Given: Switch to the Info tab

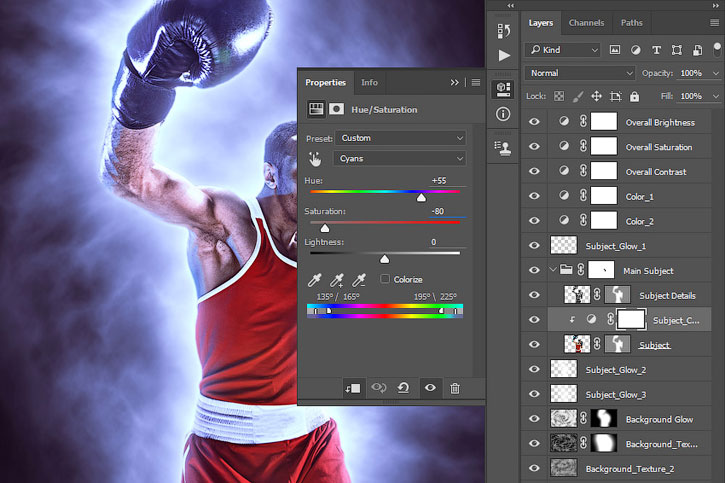Looking at the screenshot, I should point(369,82).
